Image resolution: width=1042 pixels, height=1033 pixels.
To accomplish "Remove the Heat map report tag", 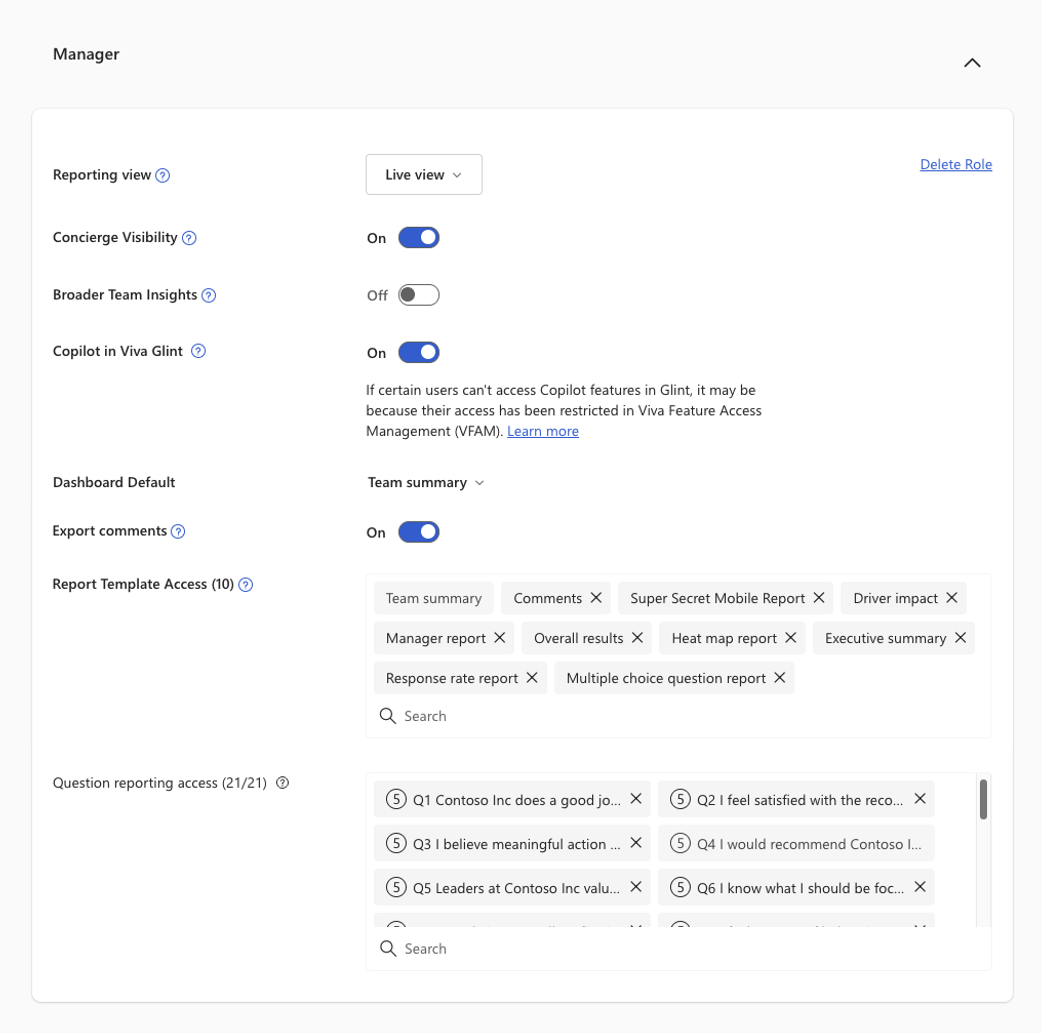I will (790, 637).
